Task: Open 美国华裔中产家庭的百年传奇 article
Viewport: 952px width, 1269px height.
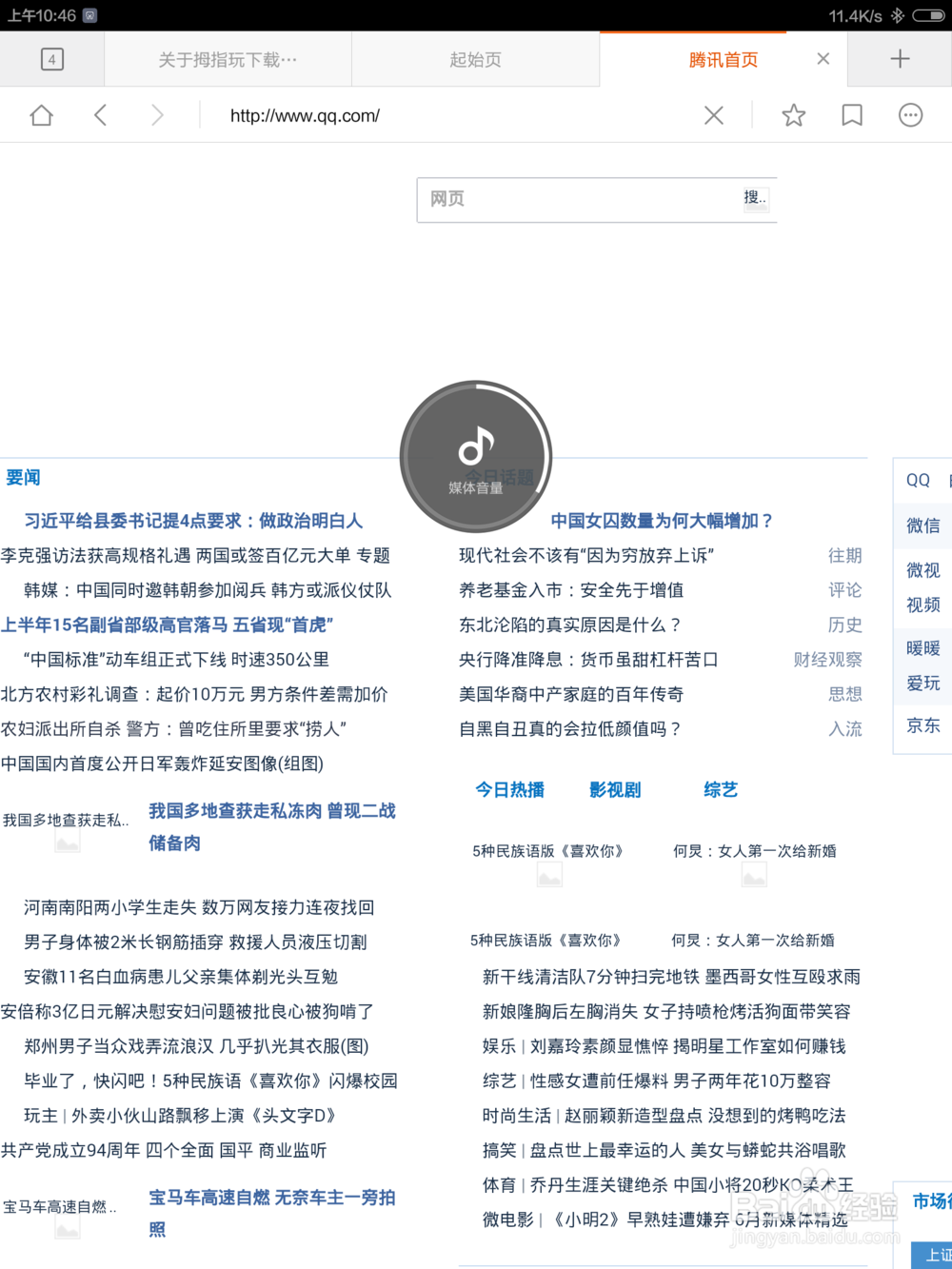Action: point(571,694)
